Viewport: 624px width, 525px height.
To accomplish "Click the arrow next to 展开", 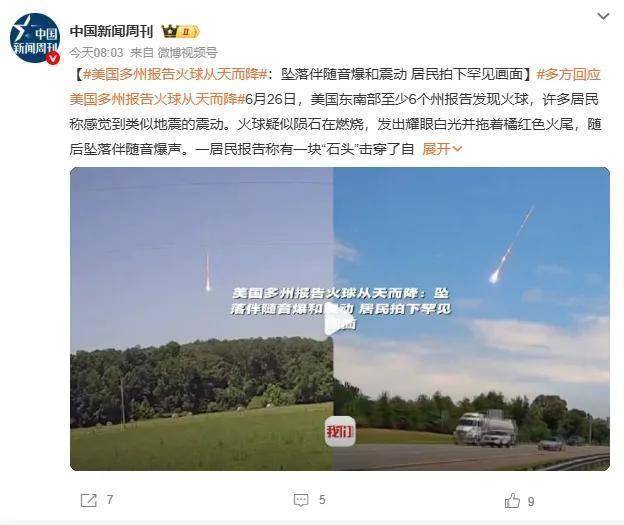I will [x=457, y=149].
